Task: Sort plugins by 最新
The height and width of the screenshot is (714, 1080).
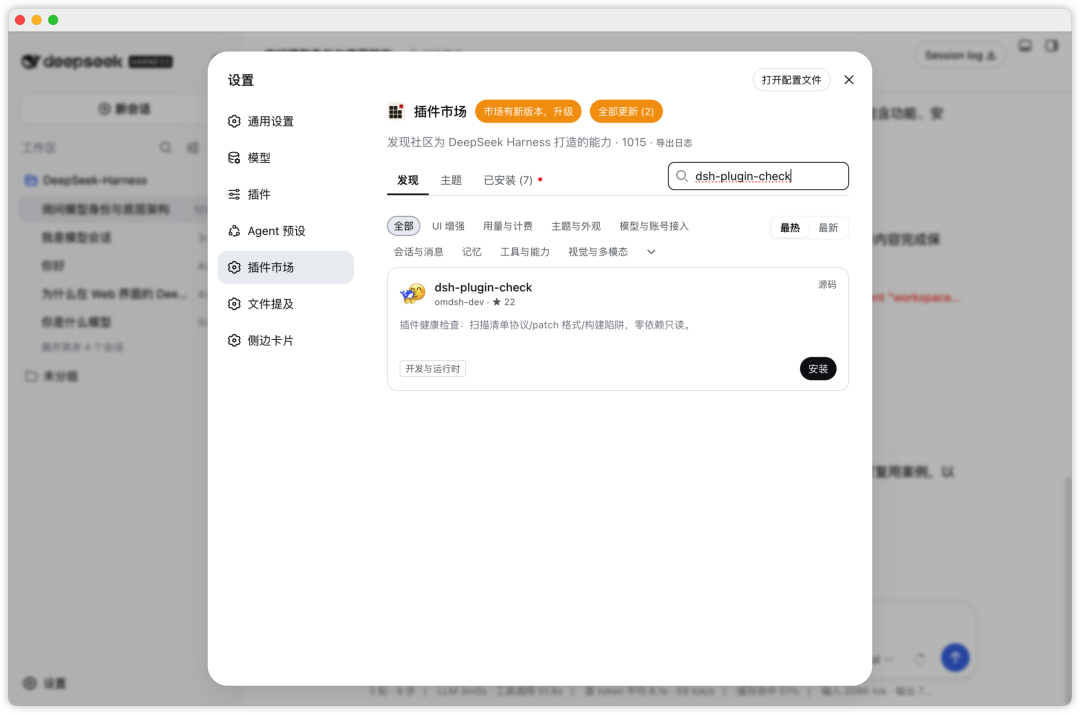Action: click(x=828, y=228)
